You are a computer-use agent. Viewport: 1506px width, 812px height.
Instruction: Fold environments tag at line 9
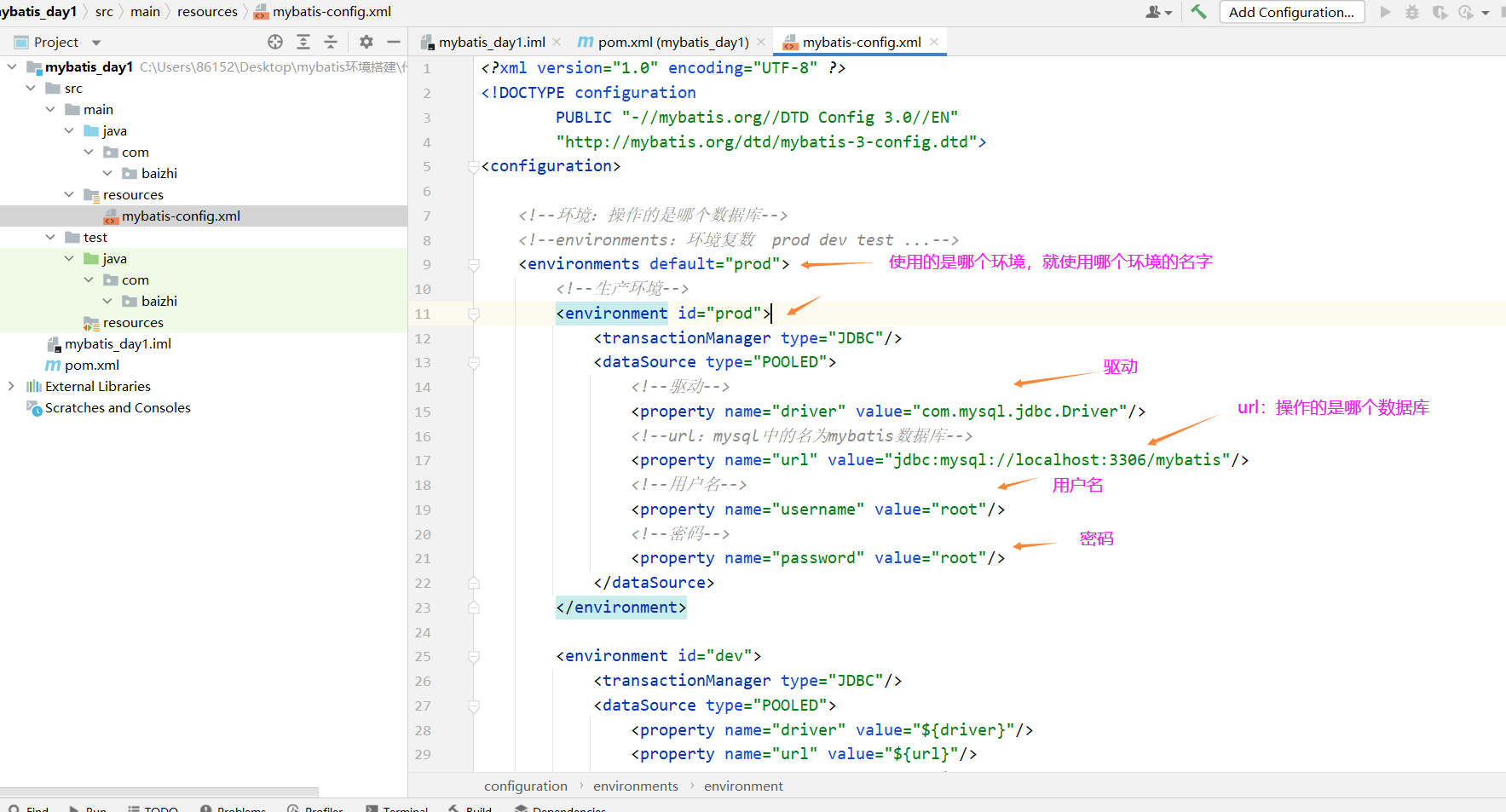(x=474, y=265)
